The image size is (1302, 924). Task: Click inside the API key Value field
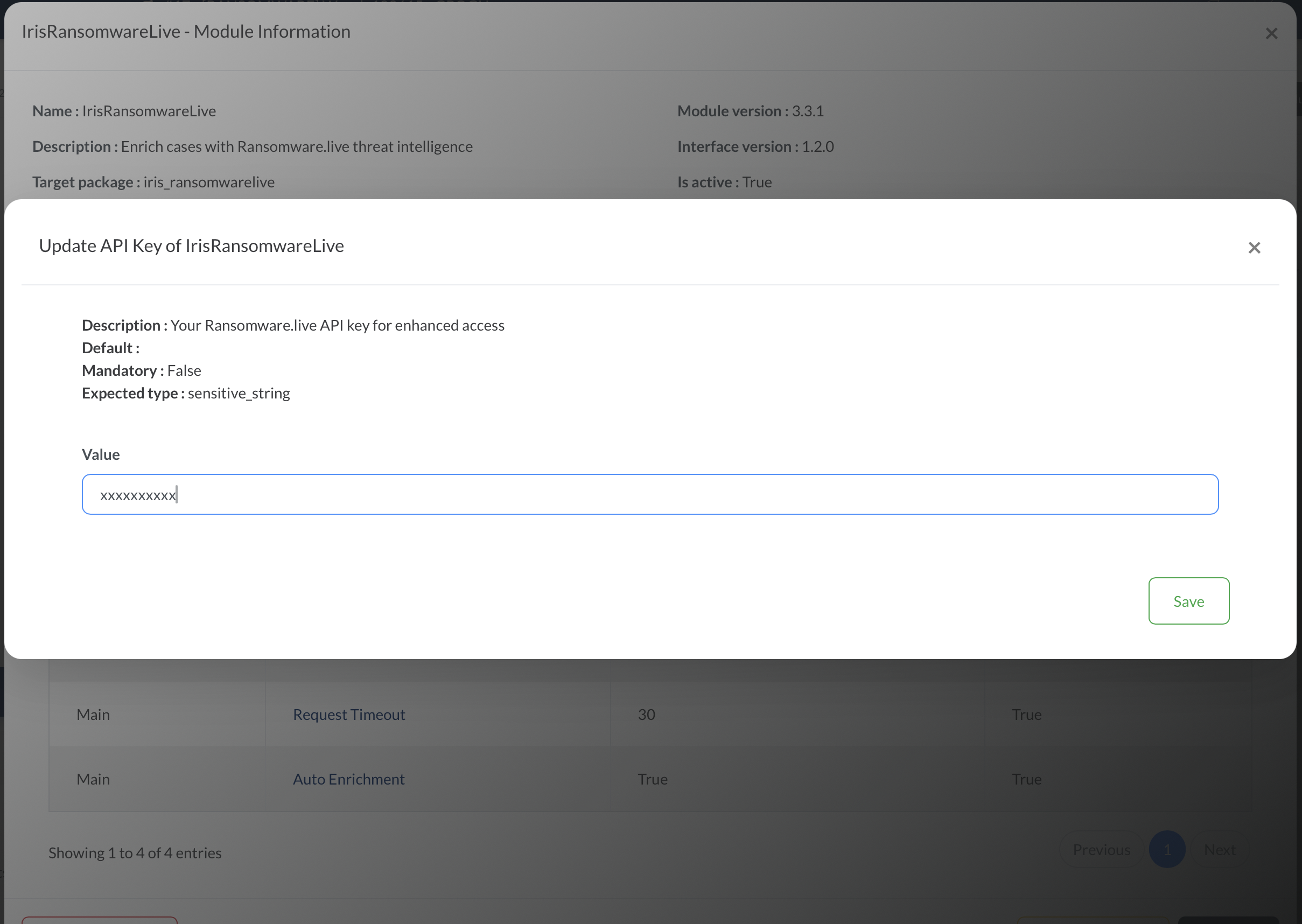click(648, 494)
